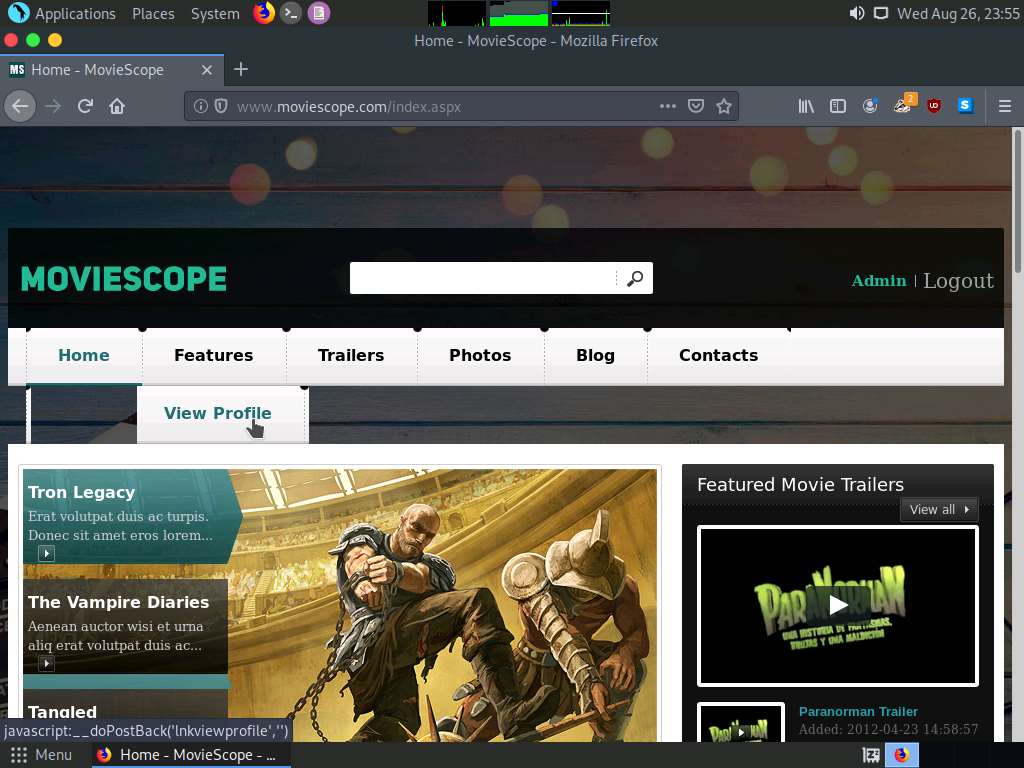
Task: Open the Firefox Library icon
Action: 806,106
